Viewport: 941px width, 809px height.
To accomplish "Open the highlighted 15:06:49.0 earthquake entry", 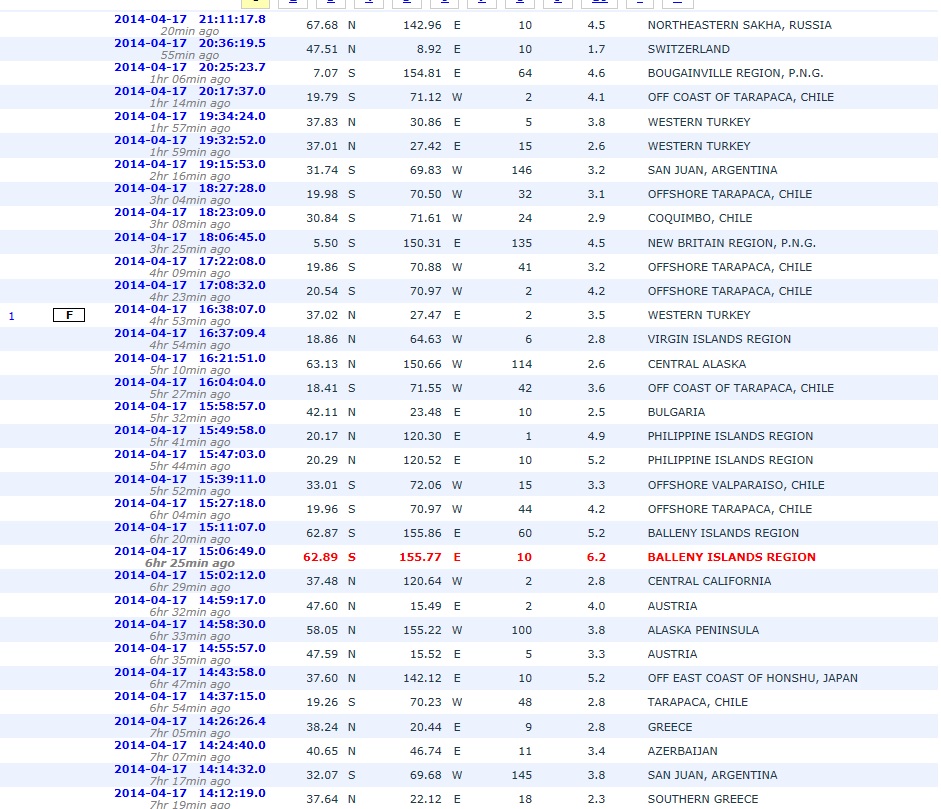I will pos(190,552).
